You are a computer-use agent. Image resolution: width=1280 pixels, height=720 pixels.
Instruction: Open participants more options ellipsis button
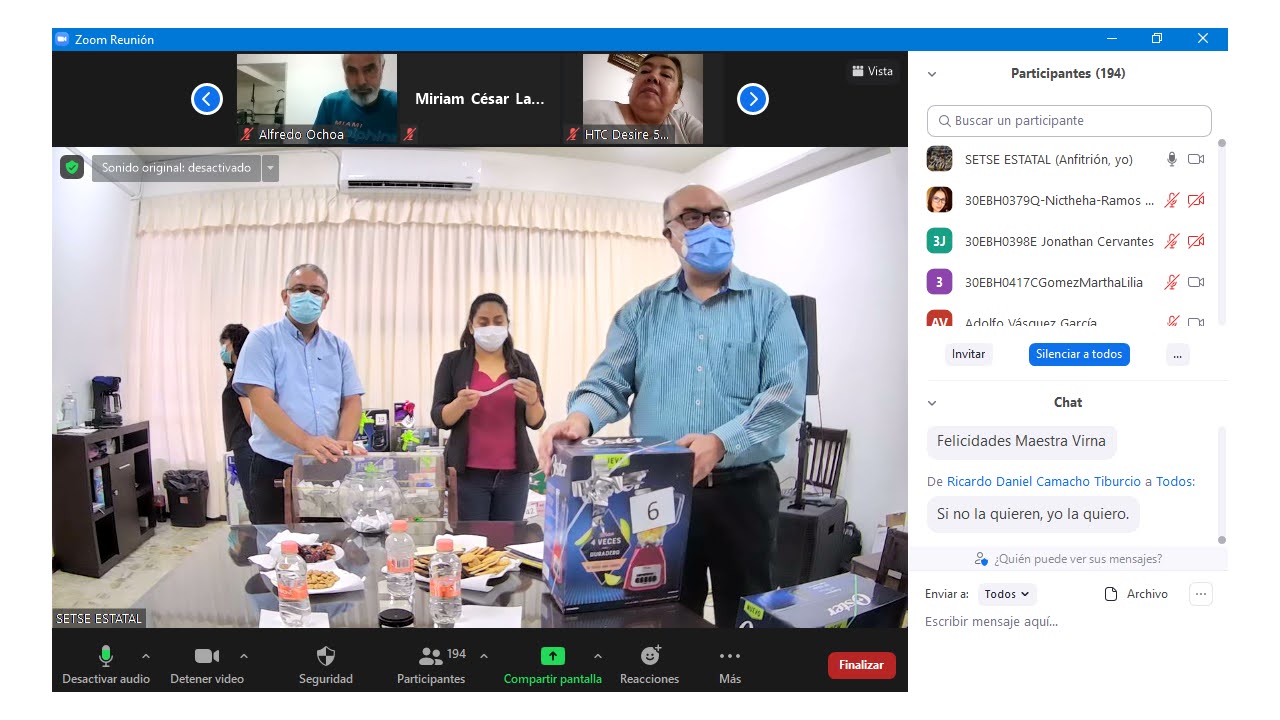click(x=1177, y=354)
